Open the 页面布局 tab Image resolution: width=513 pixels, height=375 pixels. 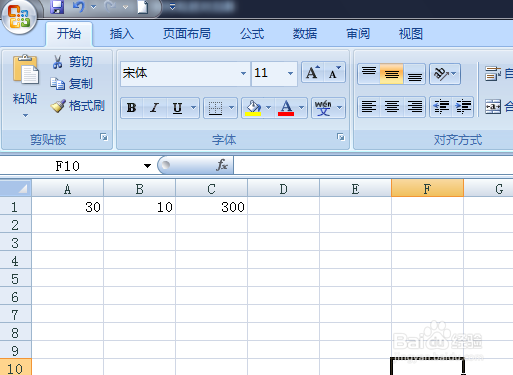coord(187,34)
